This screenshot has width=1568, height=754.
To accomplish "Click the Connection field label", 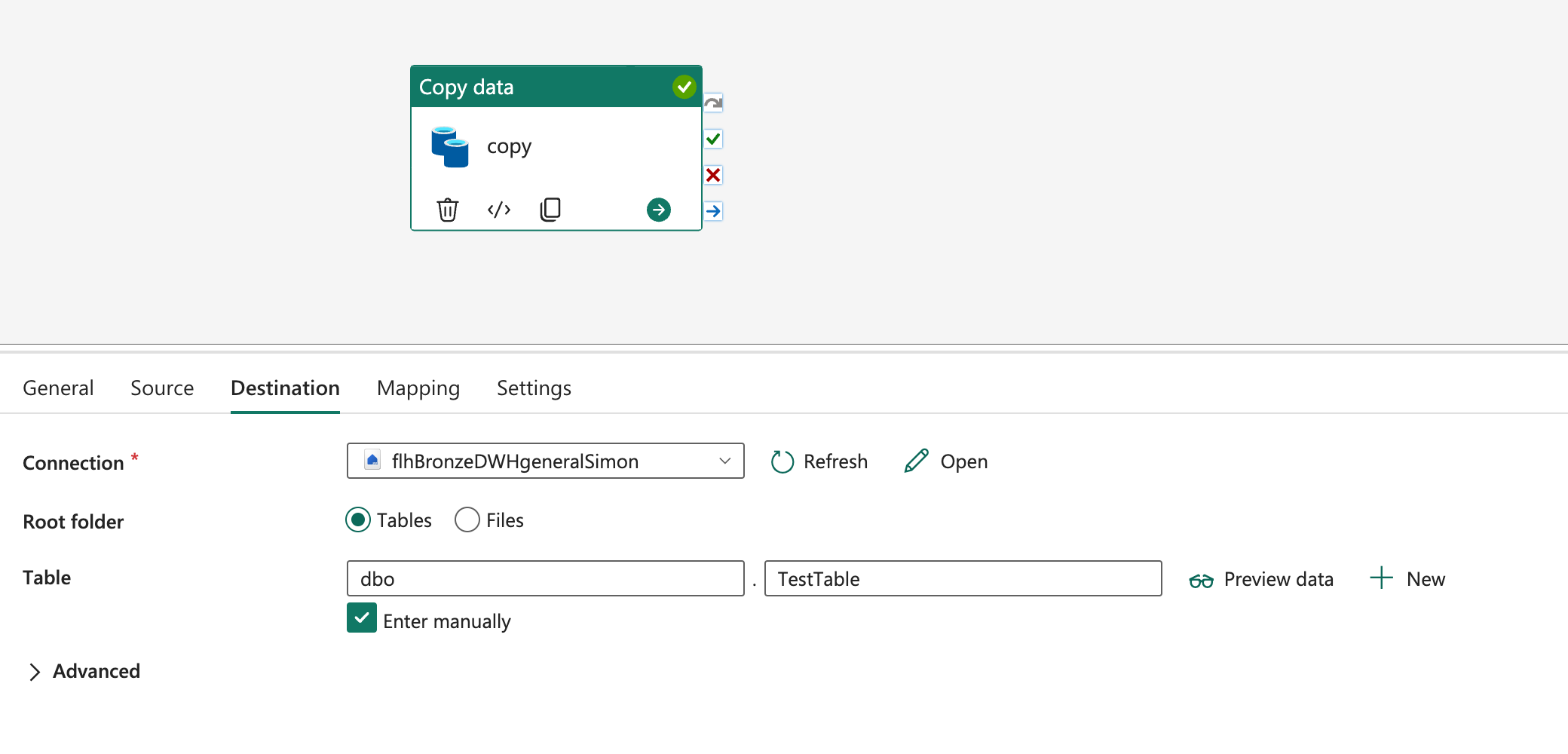I will pyautogui.click(x=73, y=463).
